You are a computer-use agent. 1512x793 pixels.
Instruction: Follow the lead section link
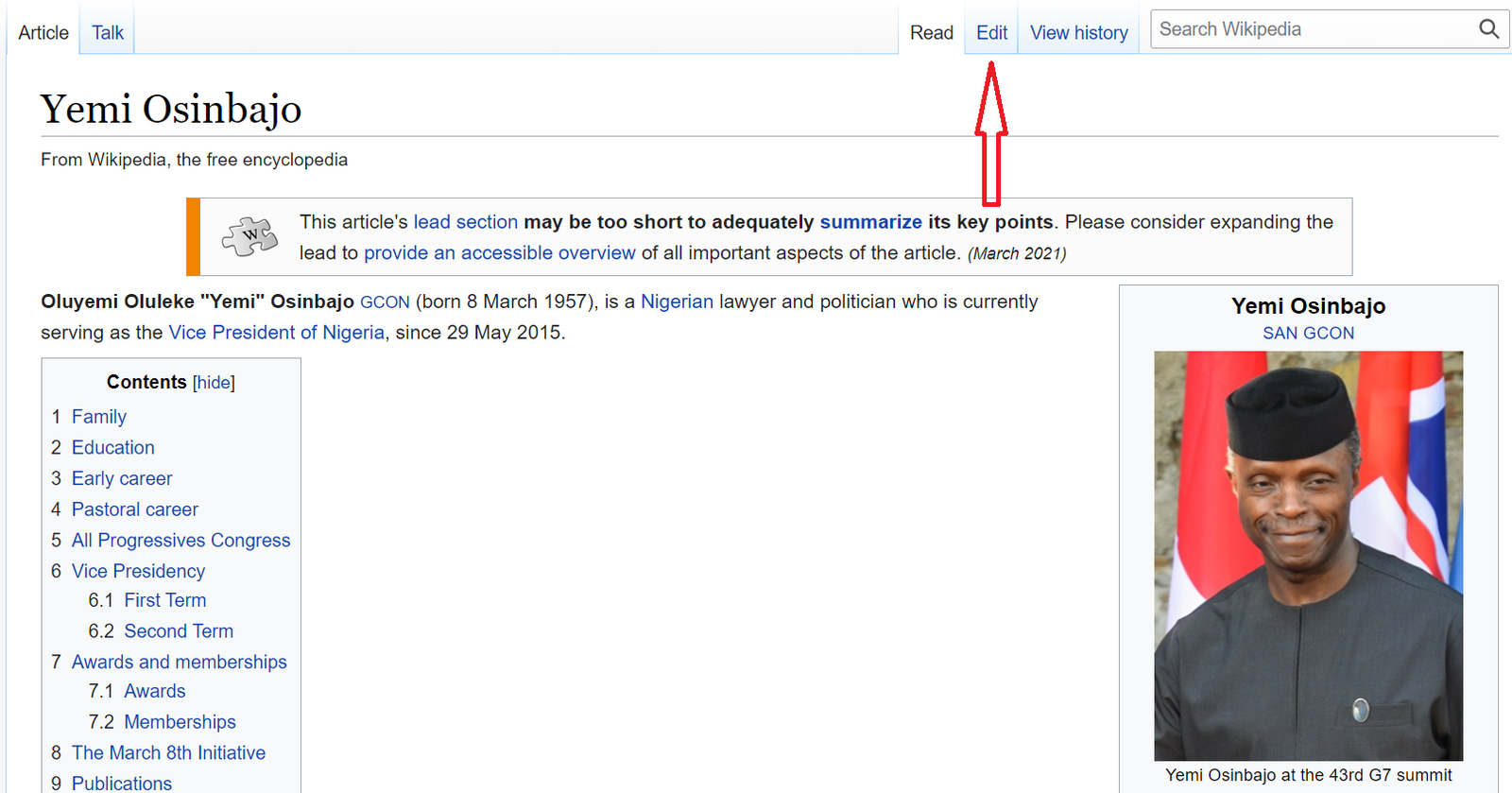coord(466,222)
